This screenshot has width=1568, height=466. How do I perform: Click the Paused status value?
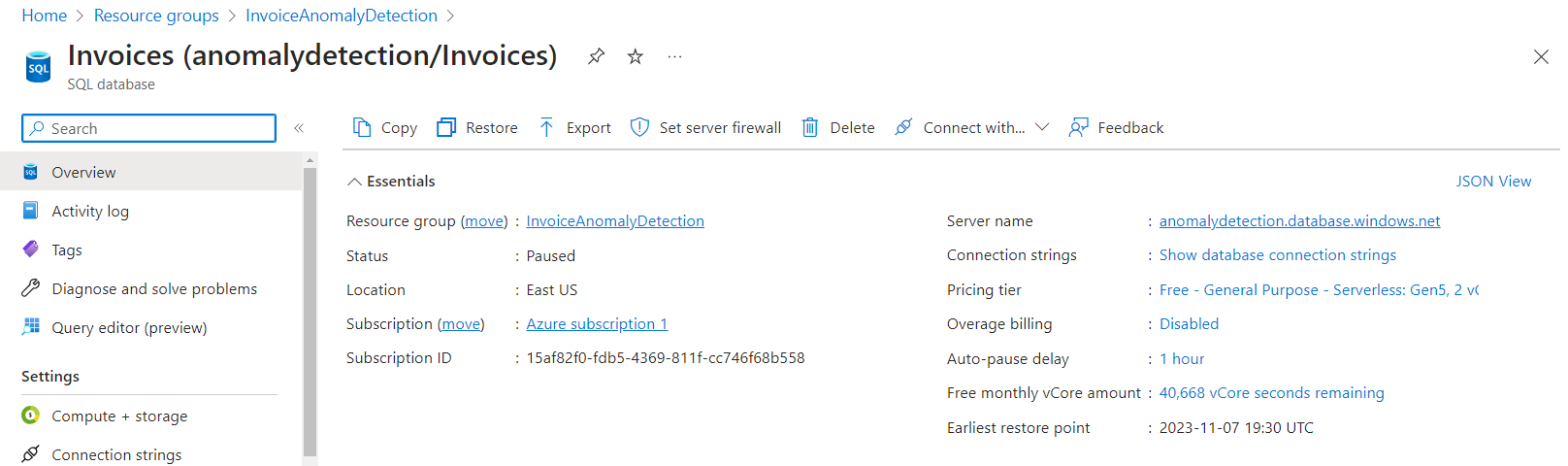pos(551,256)
